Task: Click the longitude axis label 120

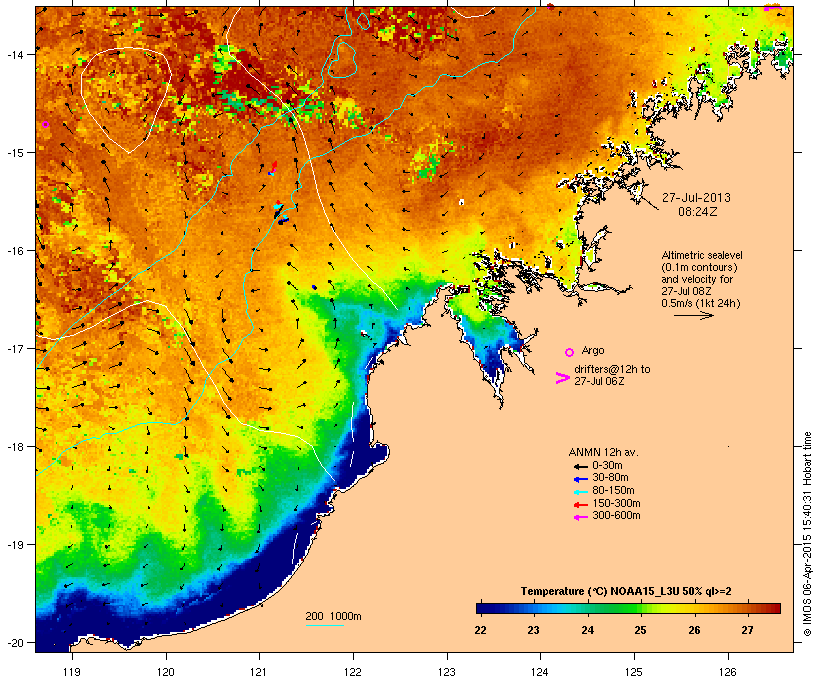Action: point(166,672)
